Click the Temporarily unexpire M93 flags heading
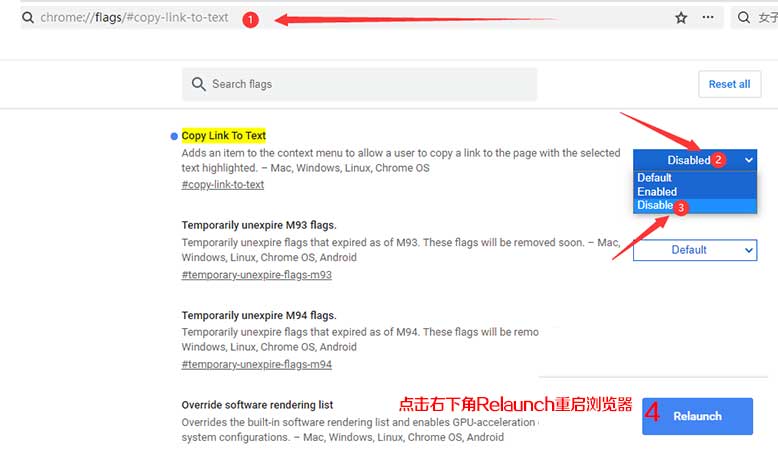778x450 pixels. pos(259,225)
